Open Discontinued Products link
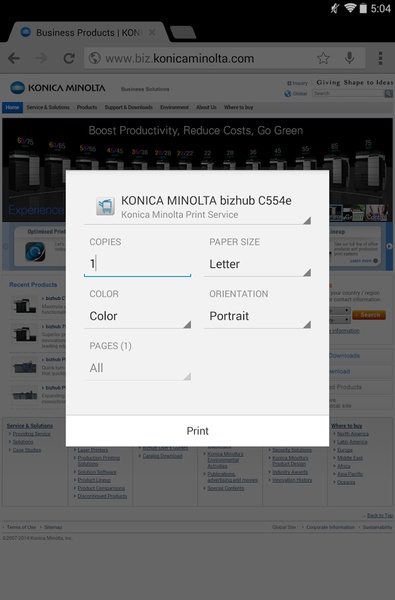This screenshot has height=600, width=395. [102, 496]
